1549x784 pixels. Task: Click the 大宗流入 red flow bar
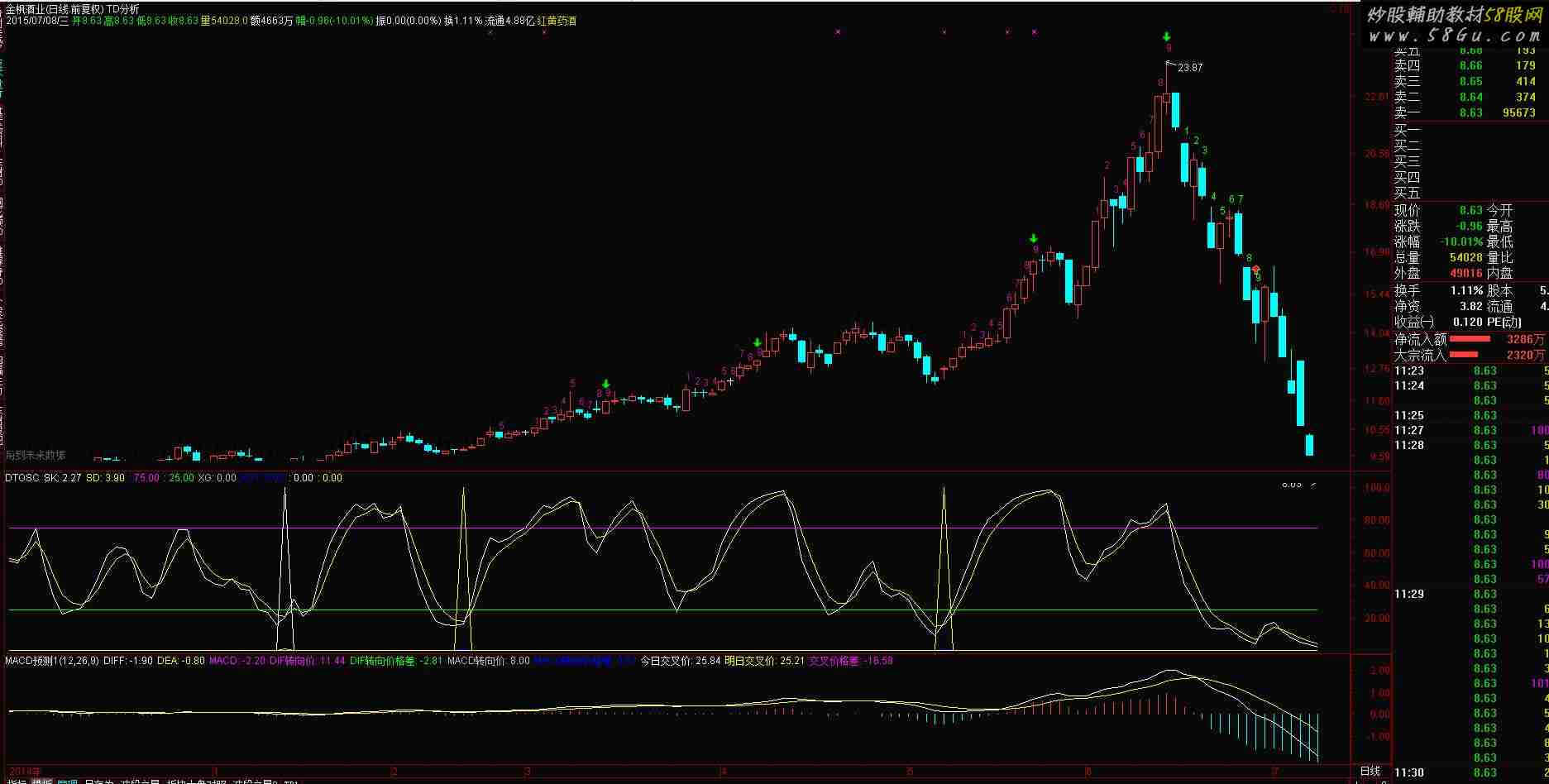click(1464, 355)
